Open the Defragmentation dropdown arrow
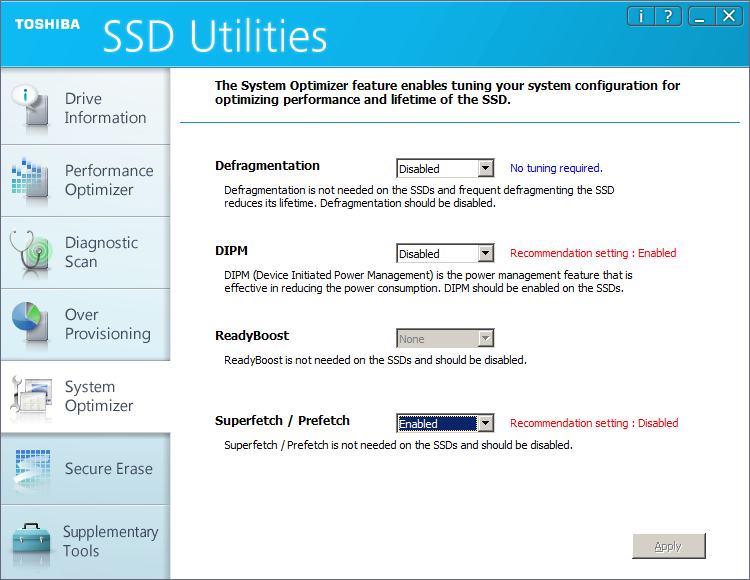Image resolution: width=750 pixels, height=580 pixels. click(x=485, y=168)
